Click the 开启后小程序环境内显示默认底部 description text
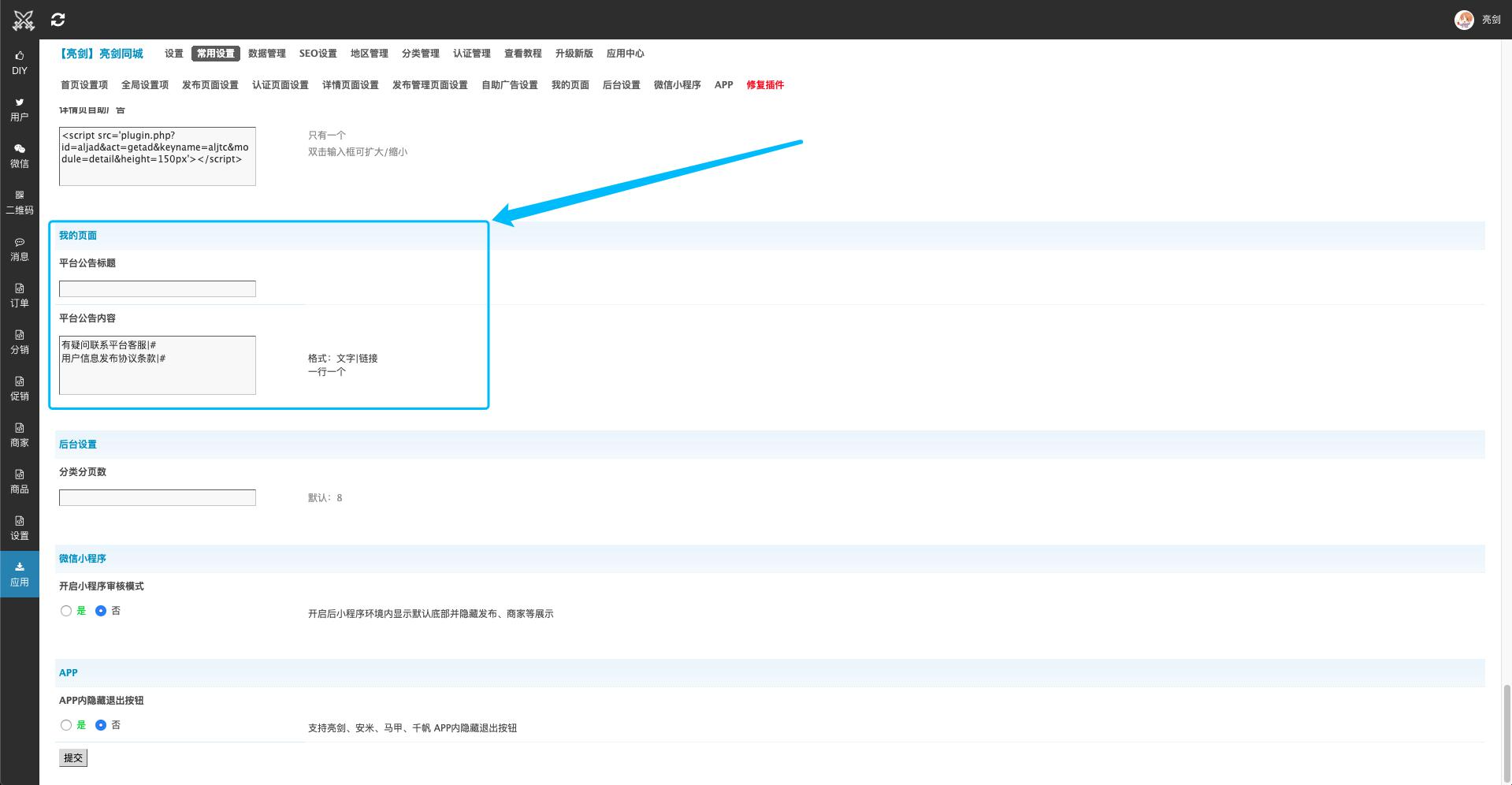The image size is (1512, 785). 431,614
